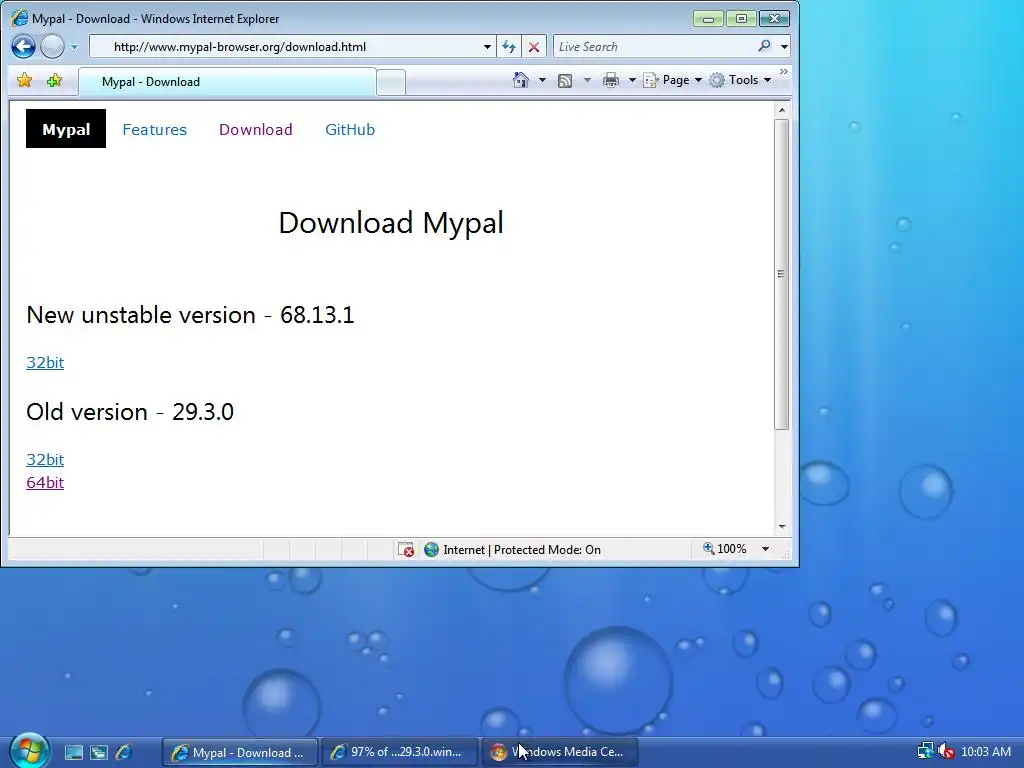1024x768 pixels.
Task: Open the GitHub nav link
Action: [x=350, y=129]
